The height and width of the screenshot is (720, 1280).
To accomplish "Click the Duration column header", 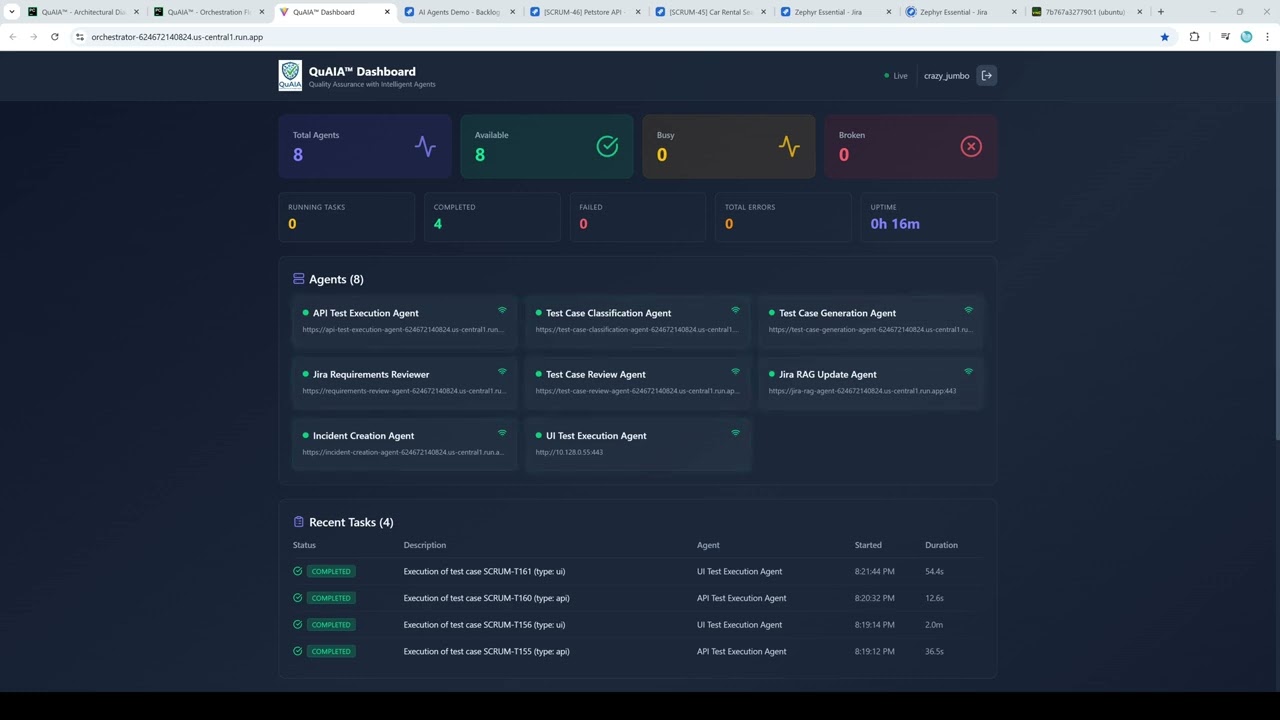I will pos(941,545).
